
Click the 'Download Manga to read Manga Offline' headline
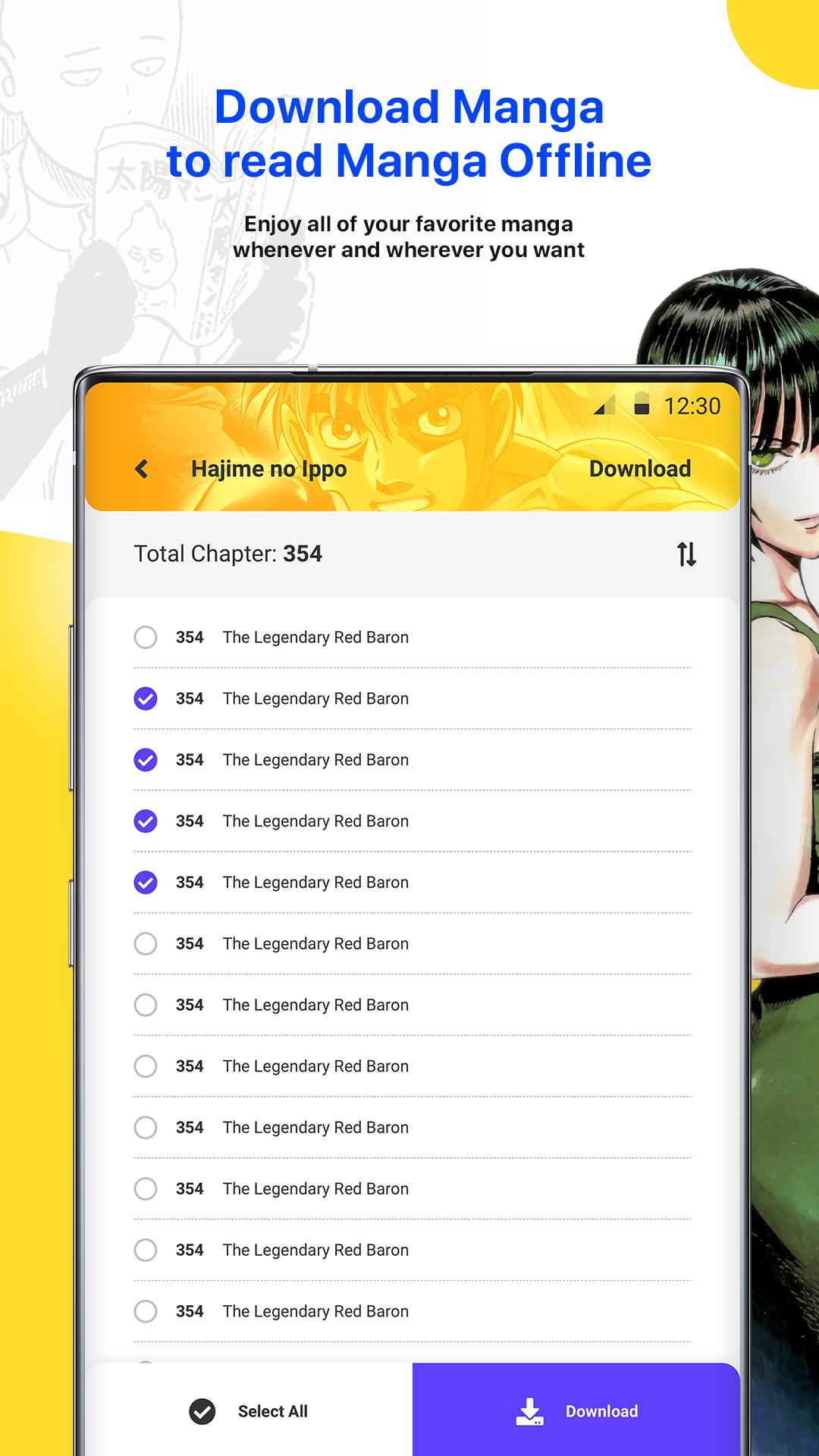tap(409, 133)
